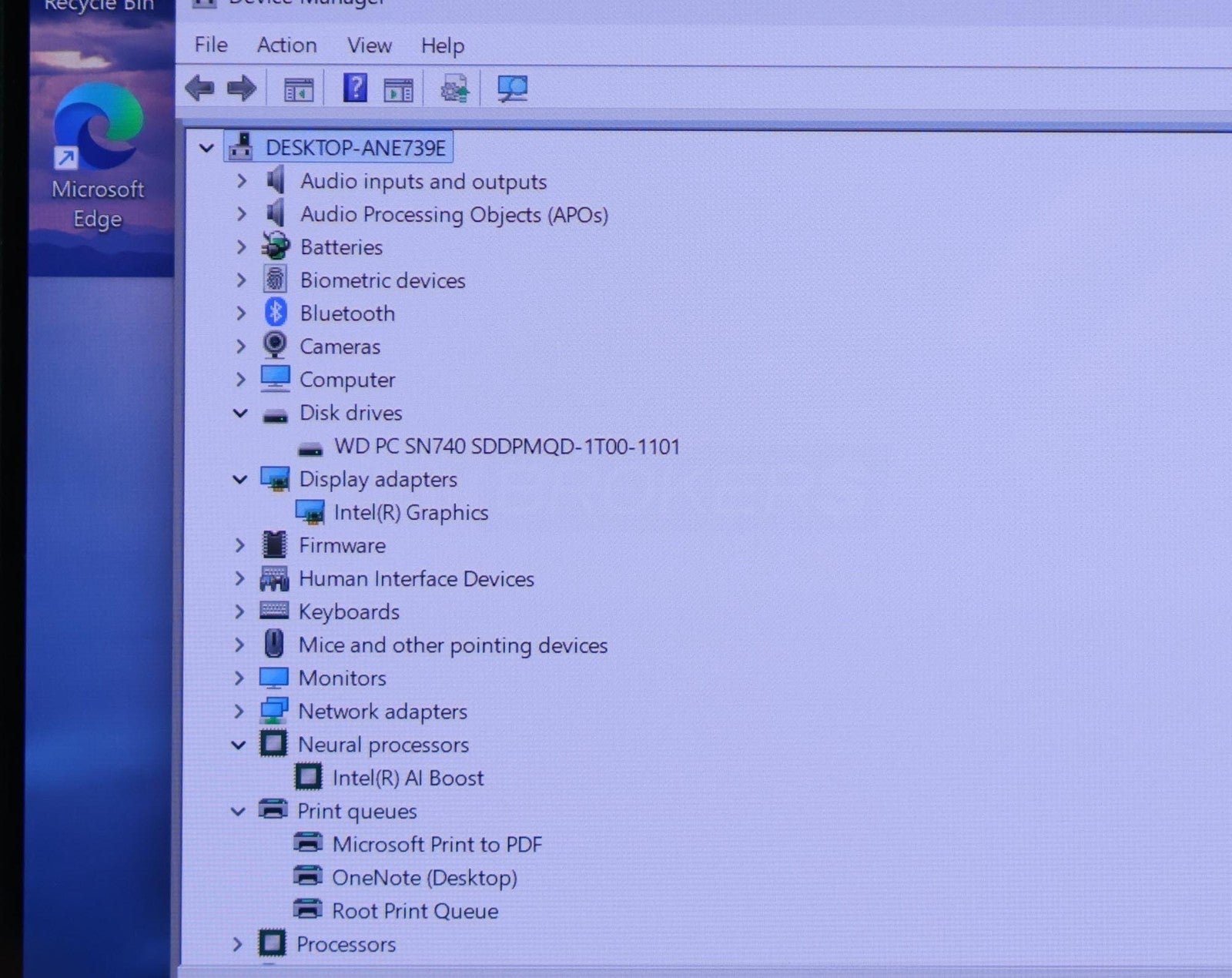Collapse the Disk drives category

click(x=240, y=414)
